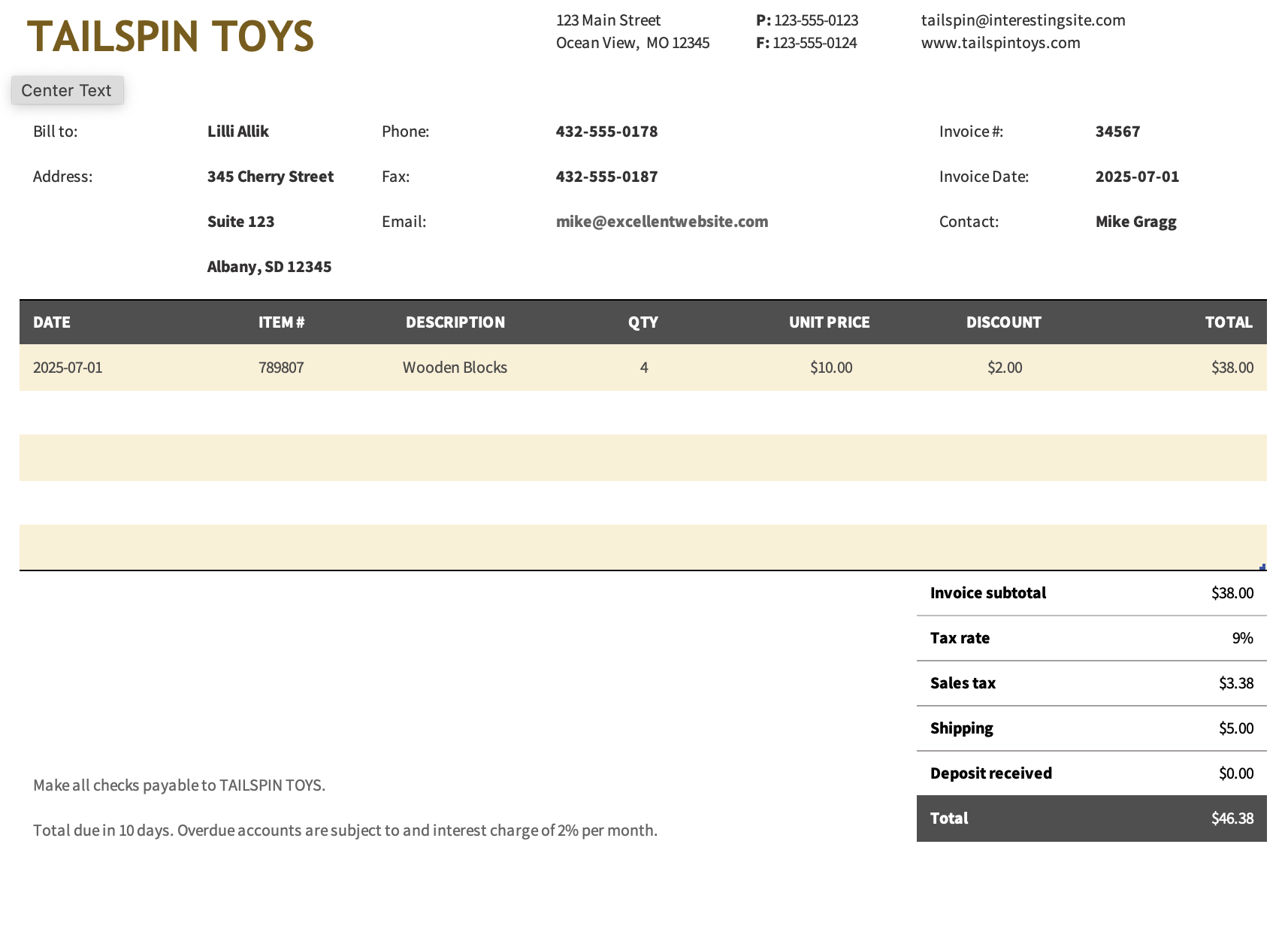Select the name Lilli Allik
Screen dimensions: 1288x938
click(237, 132)
